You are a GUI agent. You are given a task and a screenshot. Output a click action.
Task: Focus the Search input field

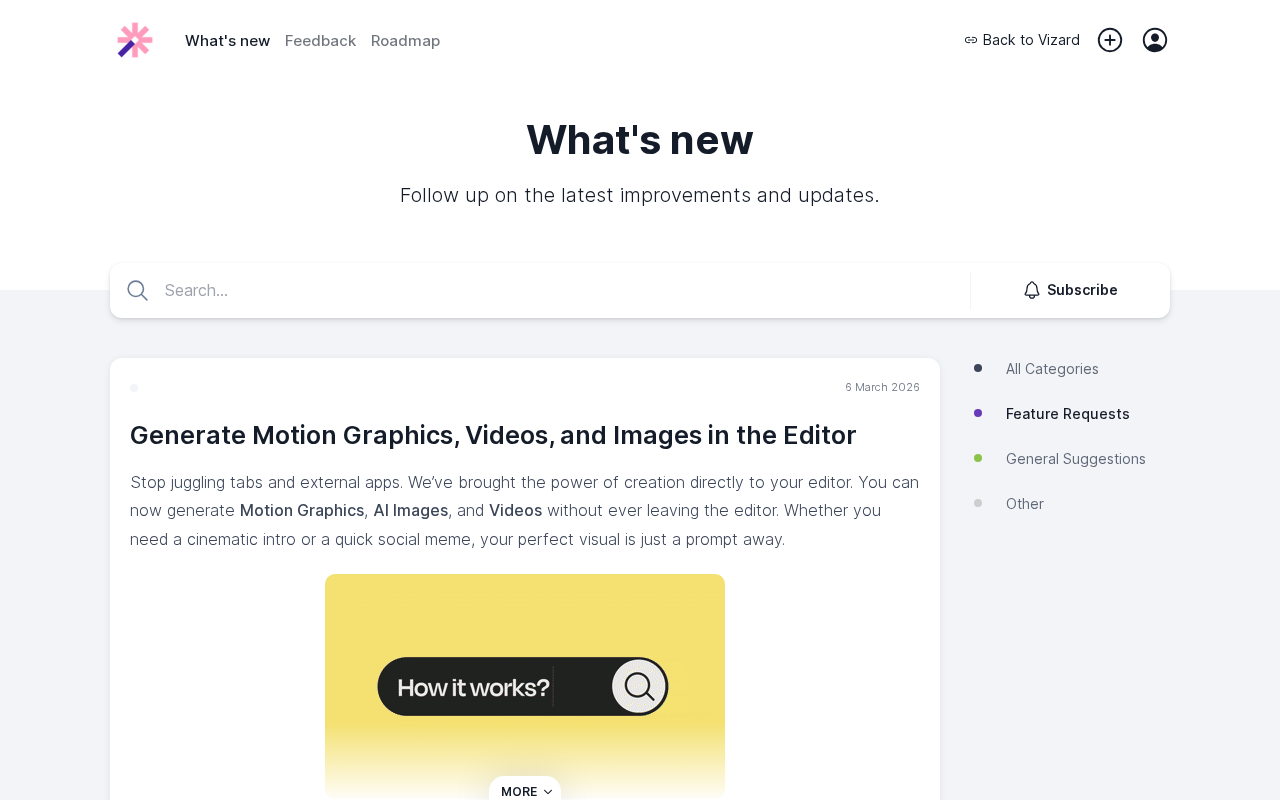coord(560,290)
